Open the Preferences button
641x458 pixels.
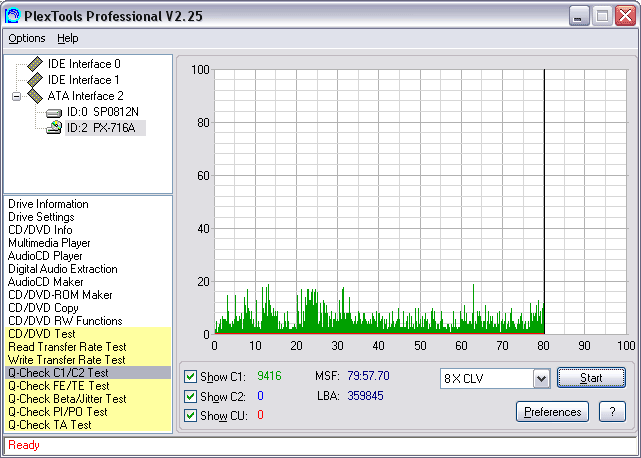coord(552,412)
